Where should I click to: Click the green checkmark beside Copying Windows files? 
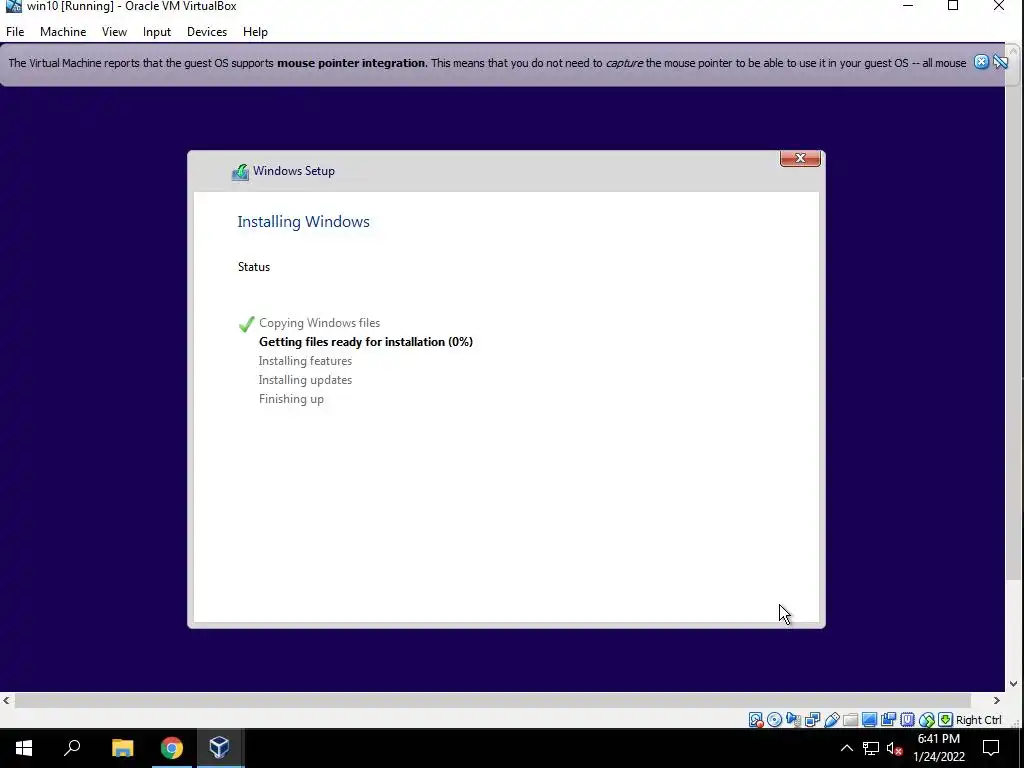point(246,324)
